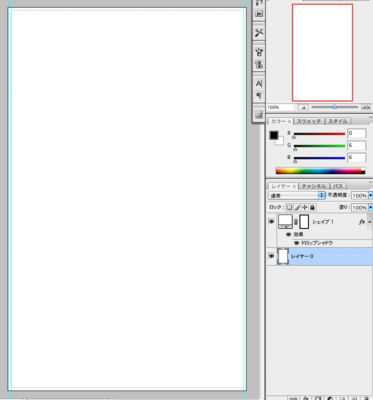Click the foreground color black swatch
Viewport: 373px width, 400px height.
(x=273, y=135)
